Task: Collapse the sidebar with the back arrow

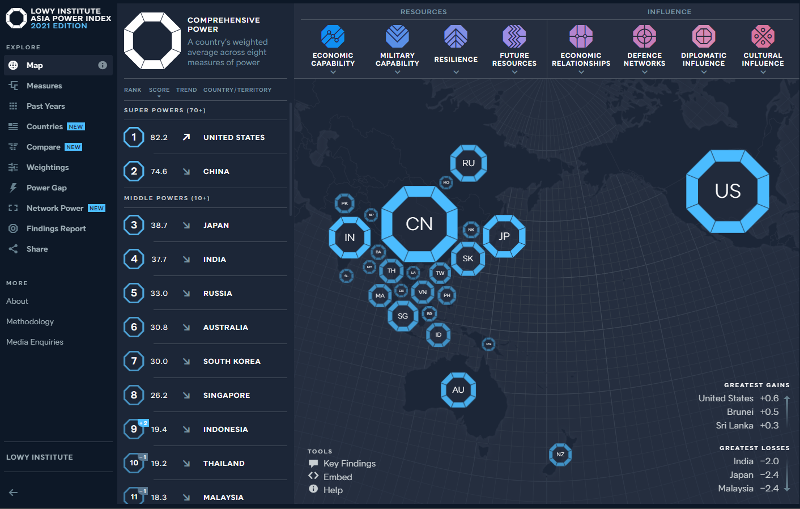Action: coord(13,492)
